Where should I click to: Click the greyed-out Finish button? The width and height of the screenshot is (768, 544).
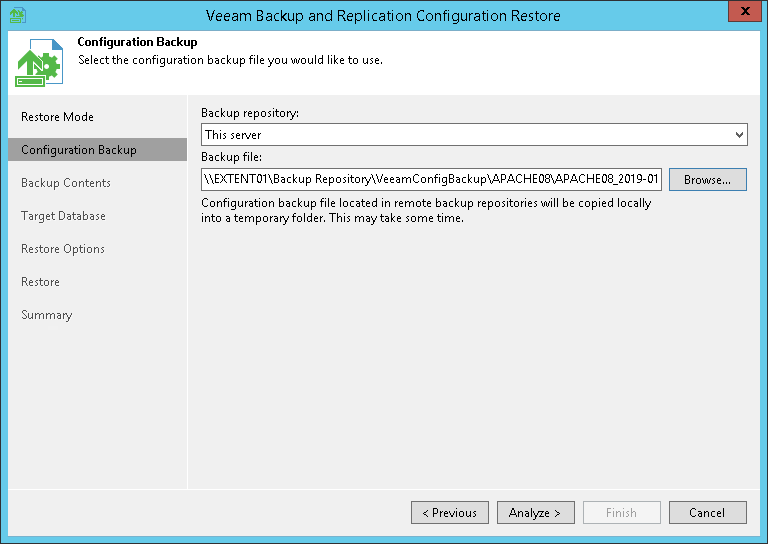click(621, 513)
